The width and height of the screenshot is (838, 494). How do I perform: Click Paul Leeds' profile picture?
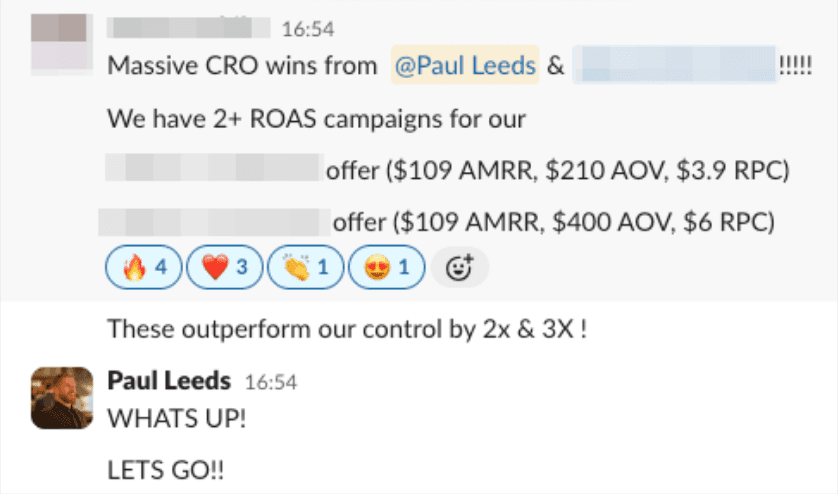pyautogui.click(x=62, y=397)
